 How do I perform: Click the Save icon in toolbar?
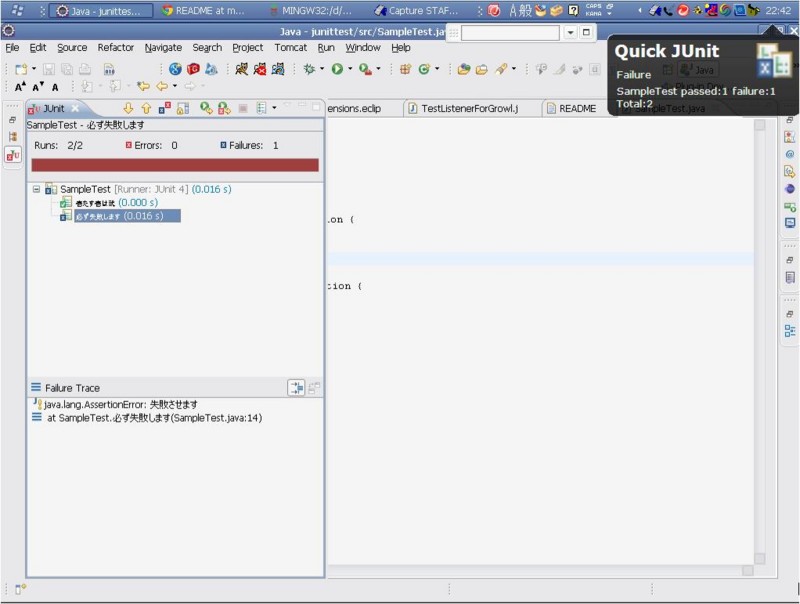point(48,69)
